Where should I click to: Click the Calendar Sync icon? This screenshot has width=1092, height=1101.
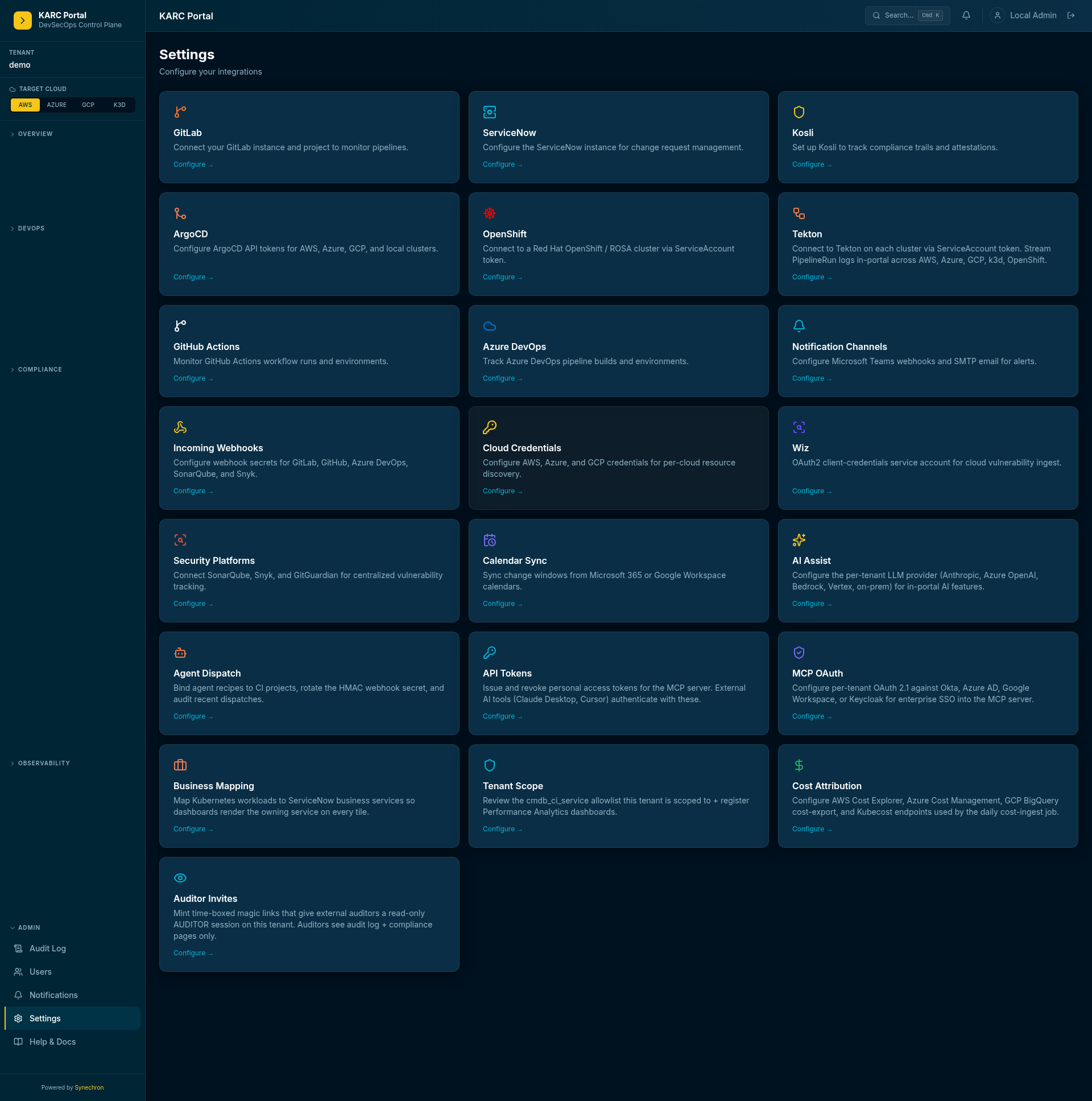pyautogui.click(x=489, y=540)
